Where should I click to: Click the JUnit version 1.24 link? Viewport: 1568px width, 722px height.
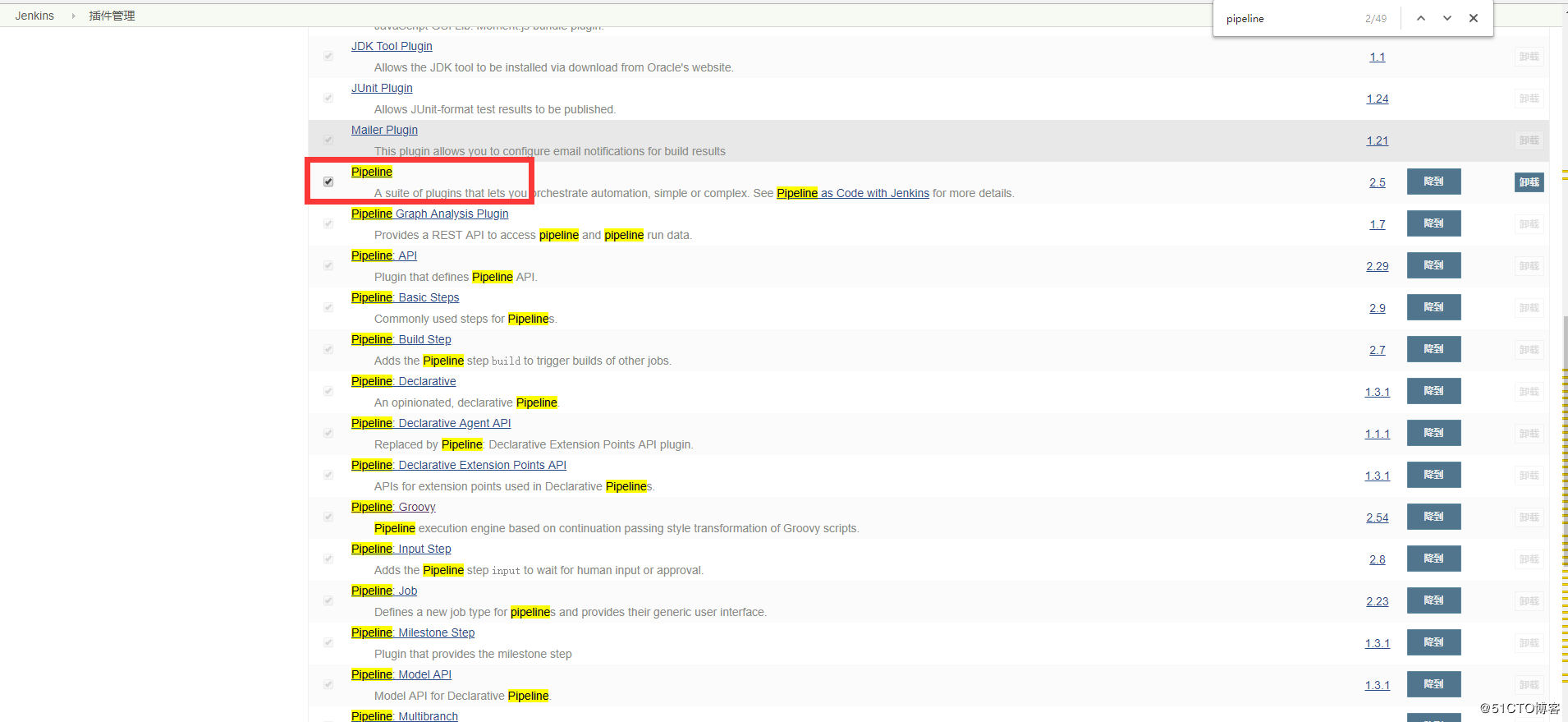tap(1378, 99)
